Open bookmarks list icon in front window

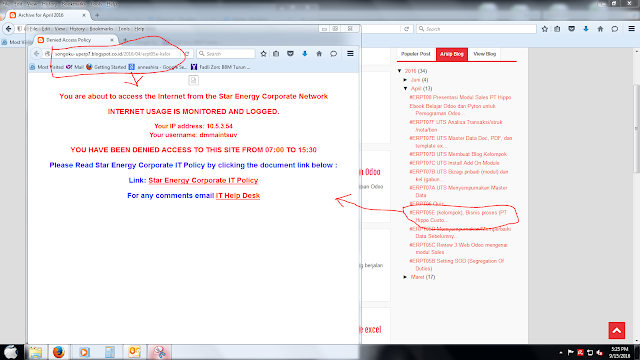click(276, 53)
